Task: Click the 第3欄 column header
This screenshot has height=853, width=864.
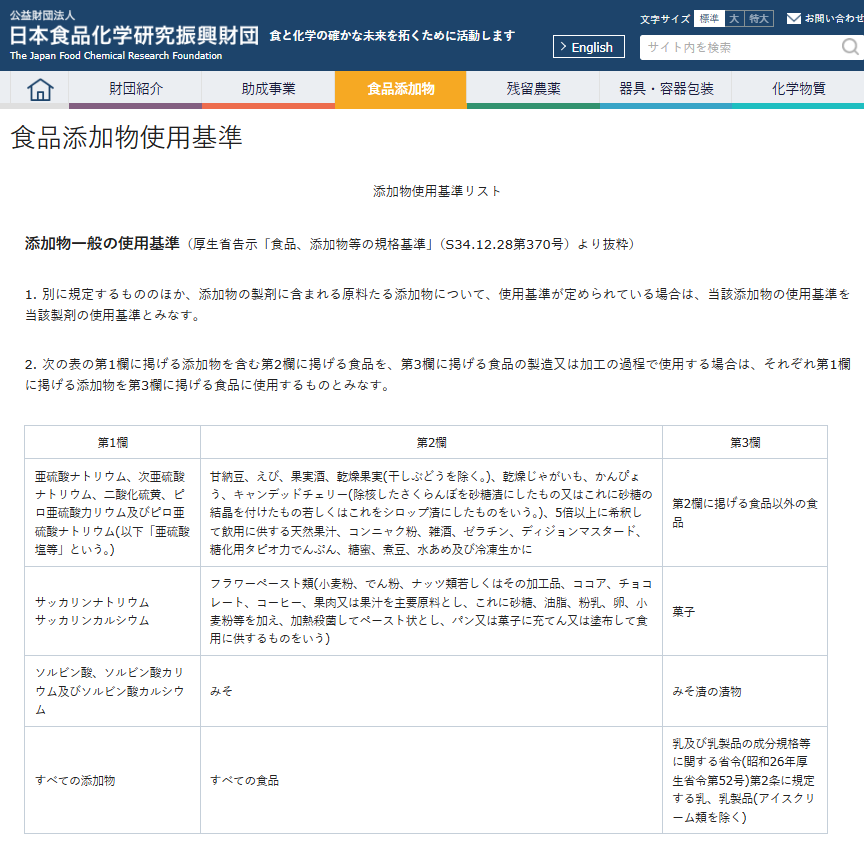Action: (x=745, y=442)
